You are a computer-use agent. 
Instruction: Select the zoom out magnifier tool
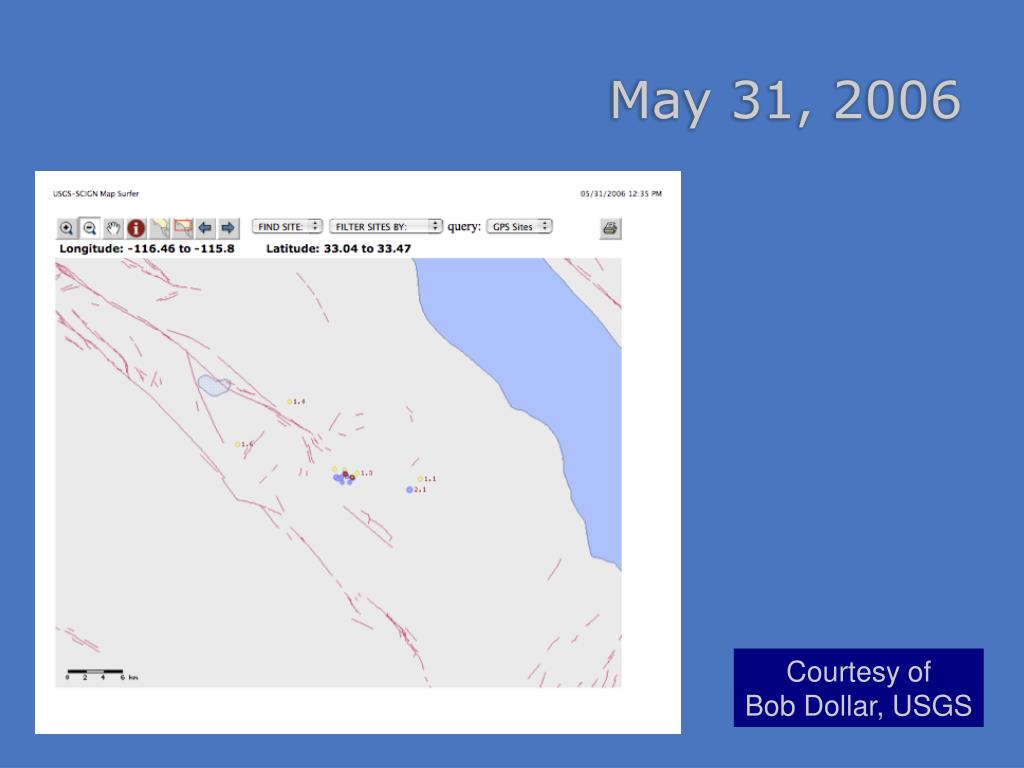pyautogui.click(x=89, y=228)
